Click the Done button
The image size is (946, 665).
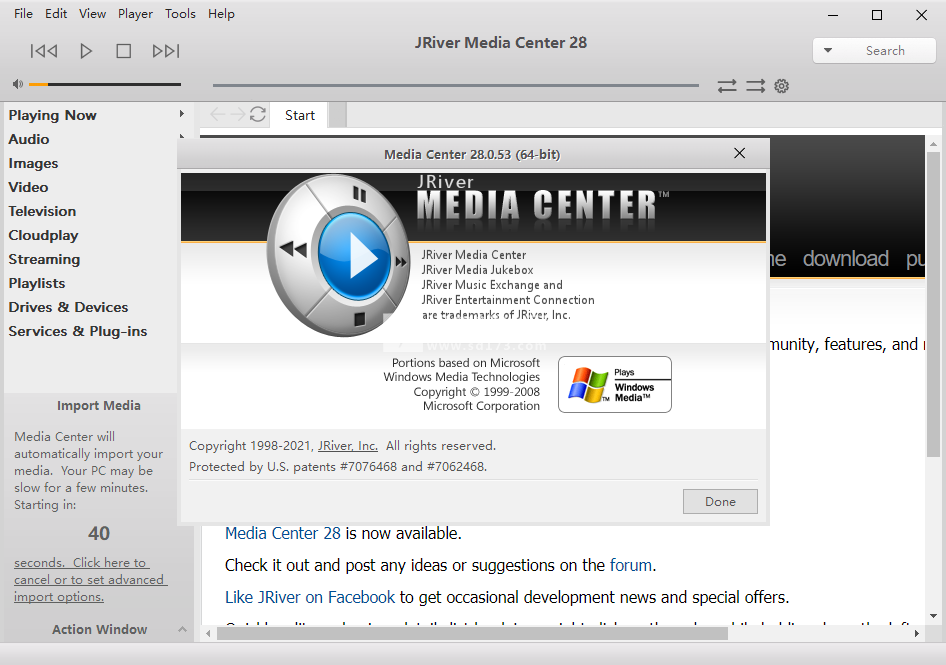(720, 502)
